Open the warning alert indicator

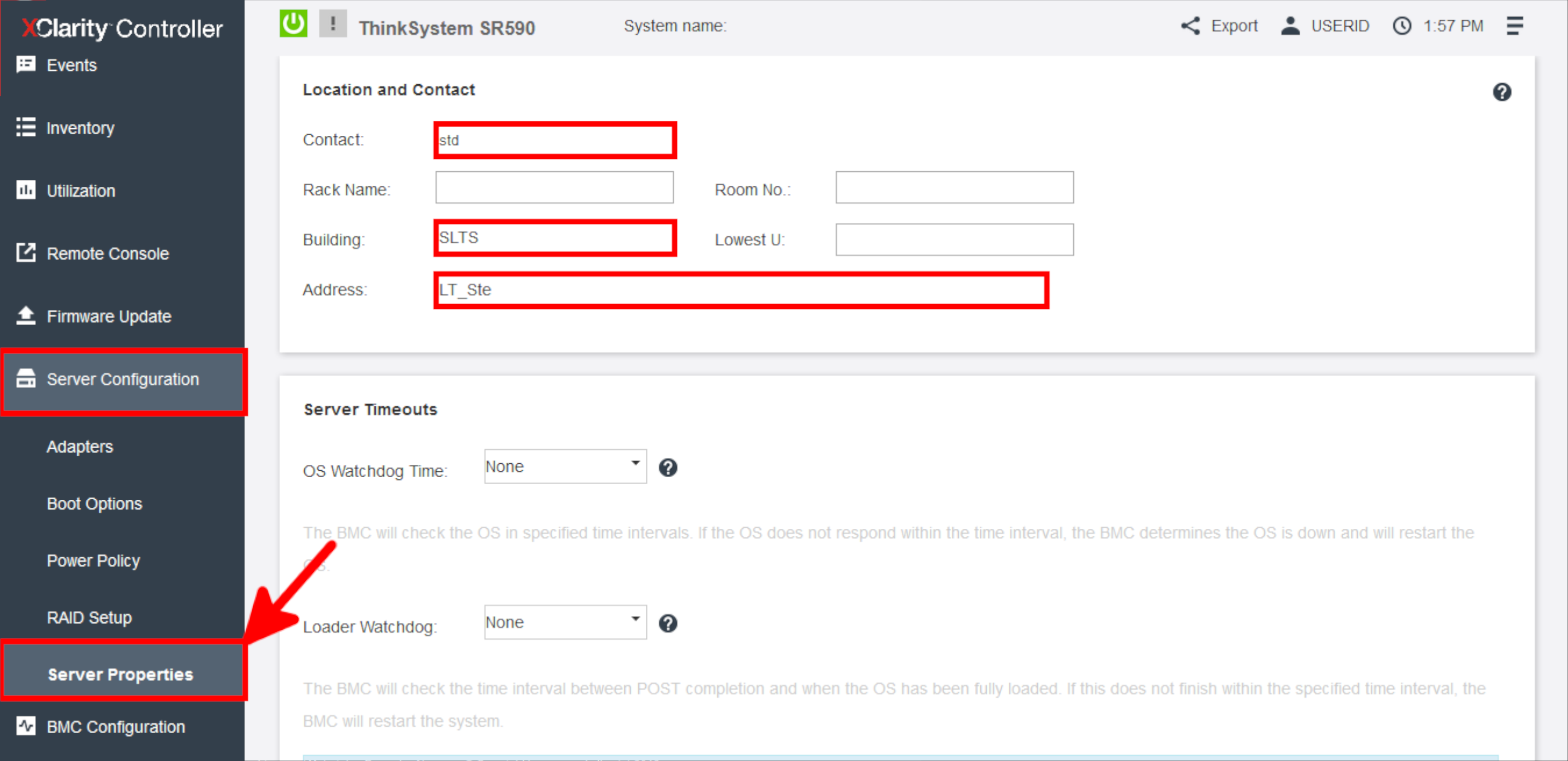point(332,24)
